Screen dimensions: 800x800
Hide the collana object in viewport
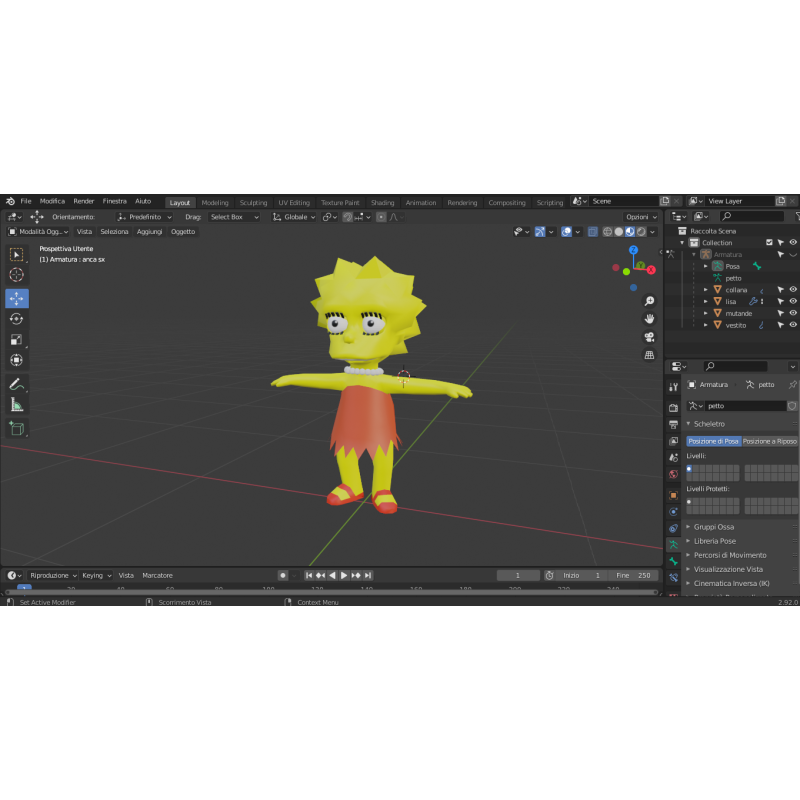click(x=793, y=289)
